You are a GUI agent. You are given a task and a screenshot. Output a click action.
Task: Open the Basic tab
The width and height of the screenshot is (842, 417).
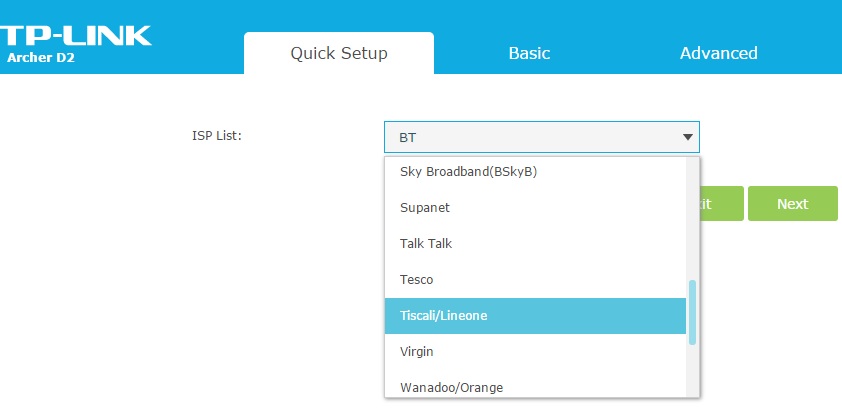[529, 53]
